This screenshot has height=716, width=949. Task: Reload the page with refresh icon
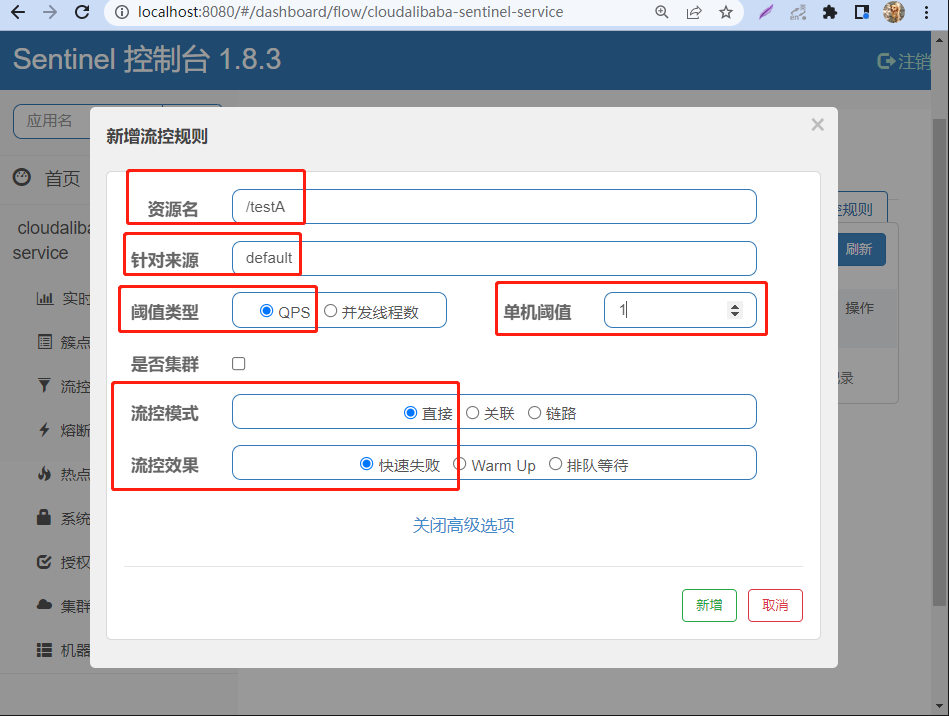pyautogui.click(x=82, y=12)
